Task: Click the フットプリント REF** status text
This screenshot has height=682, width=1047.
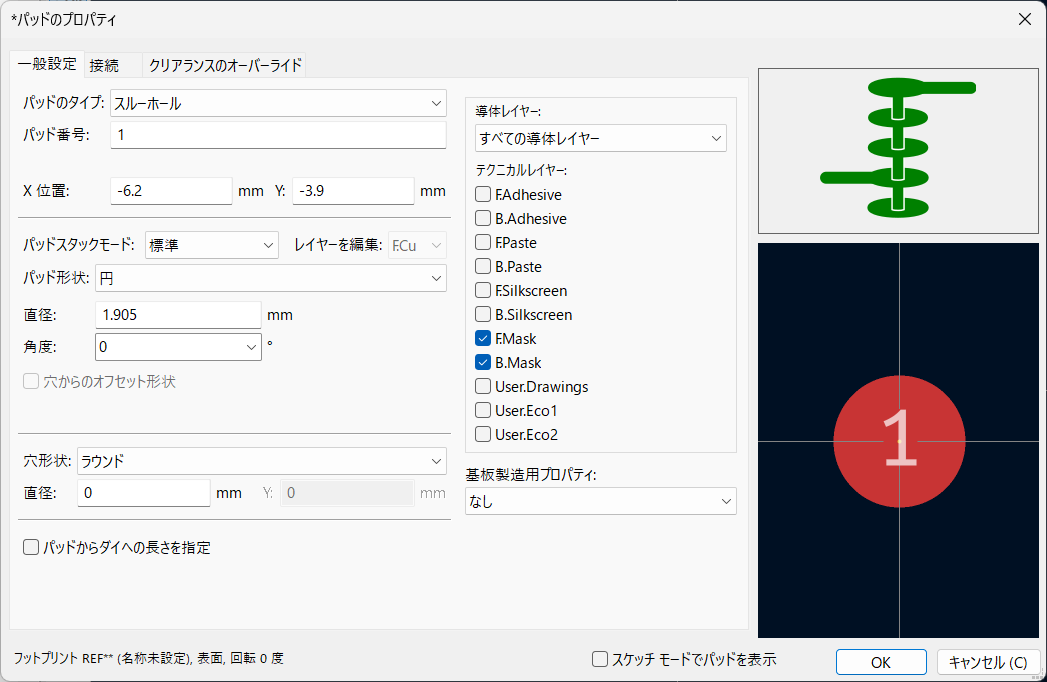Action: click(x=148, y=659)
